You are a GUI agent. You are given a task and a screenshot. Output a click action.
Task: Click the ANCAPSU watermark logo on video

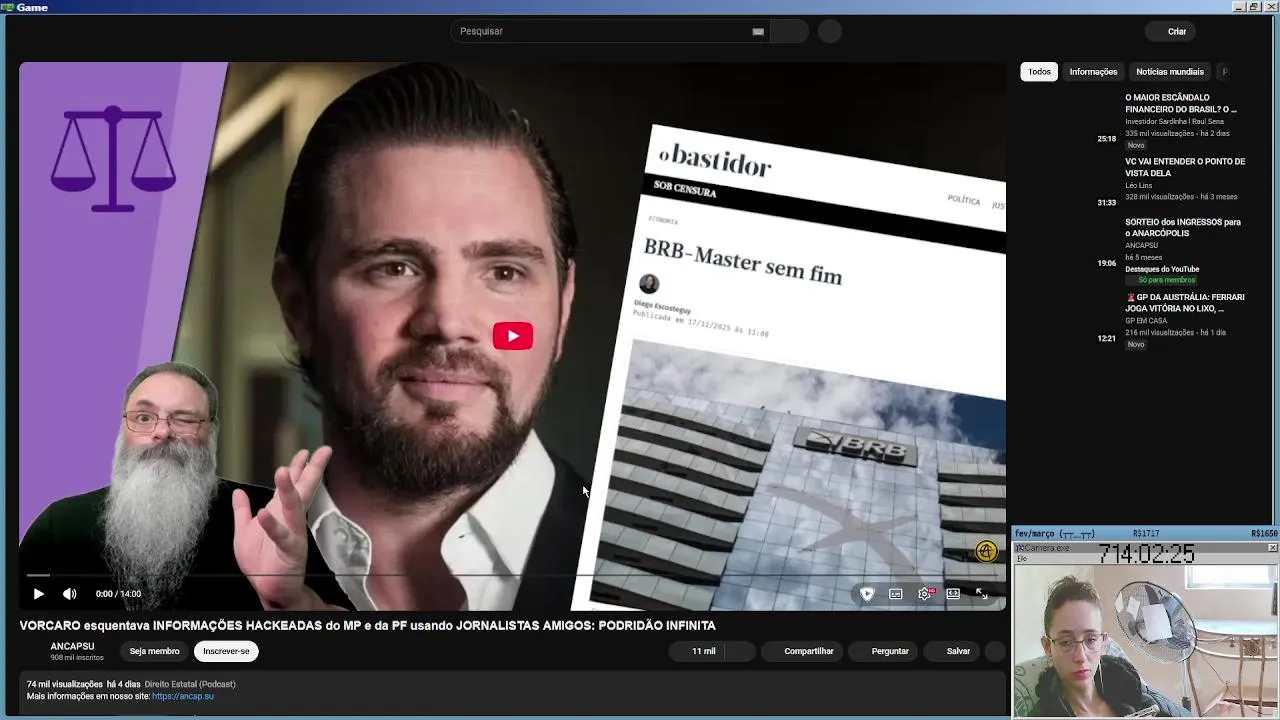click(x=986, y=552)
